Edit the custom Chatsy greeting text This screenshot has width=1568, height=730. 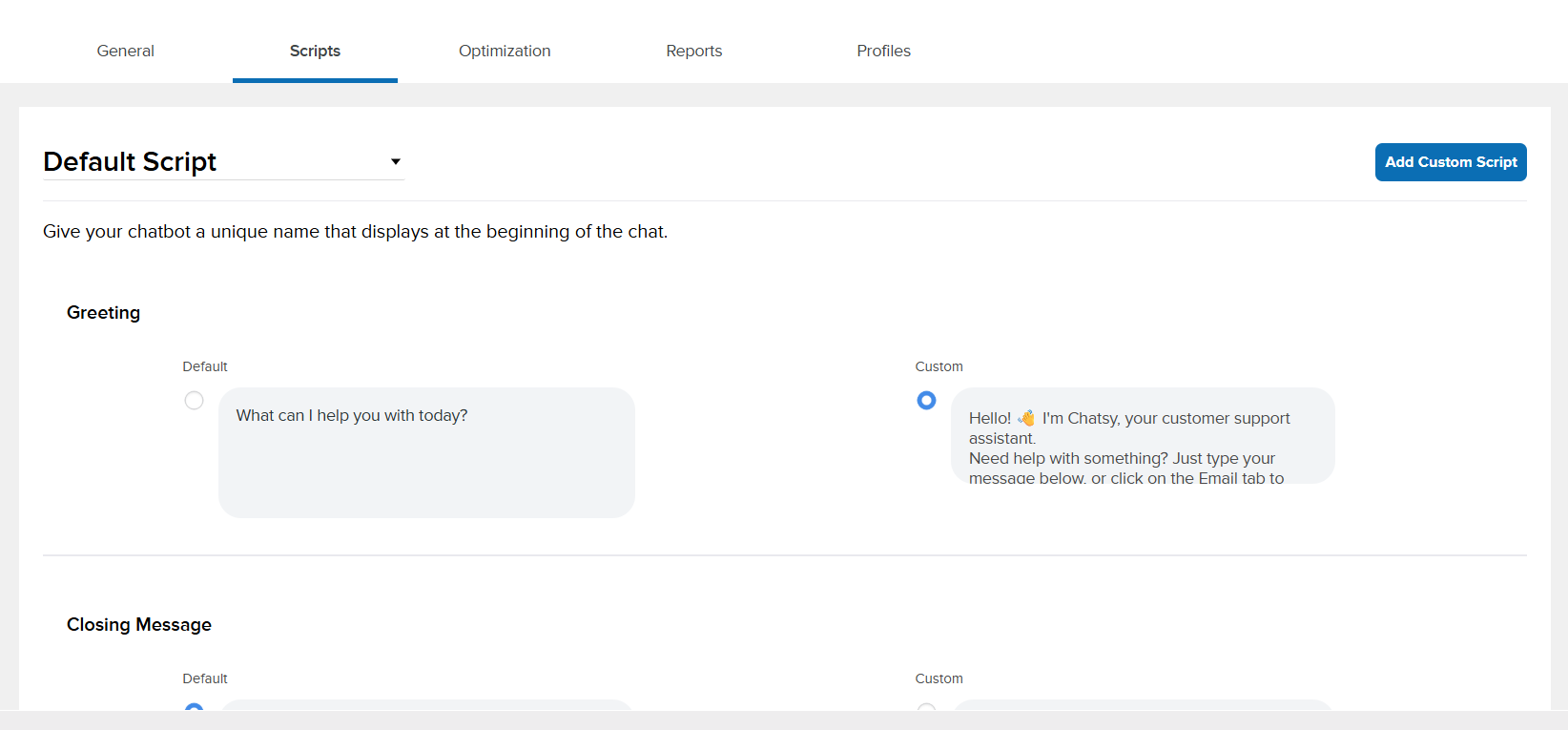[x=1142, y=439]
